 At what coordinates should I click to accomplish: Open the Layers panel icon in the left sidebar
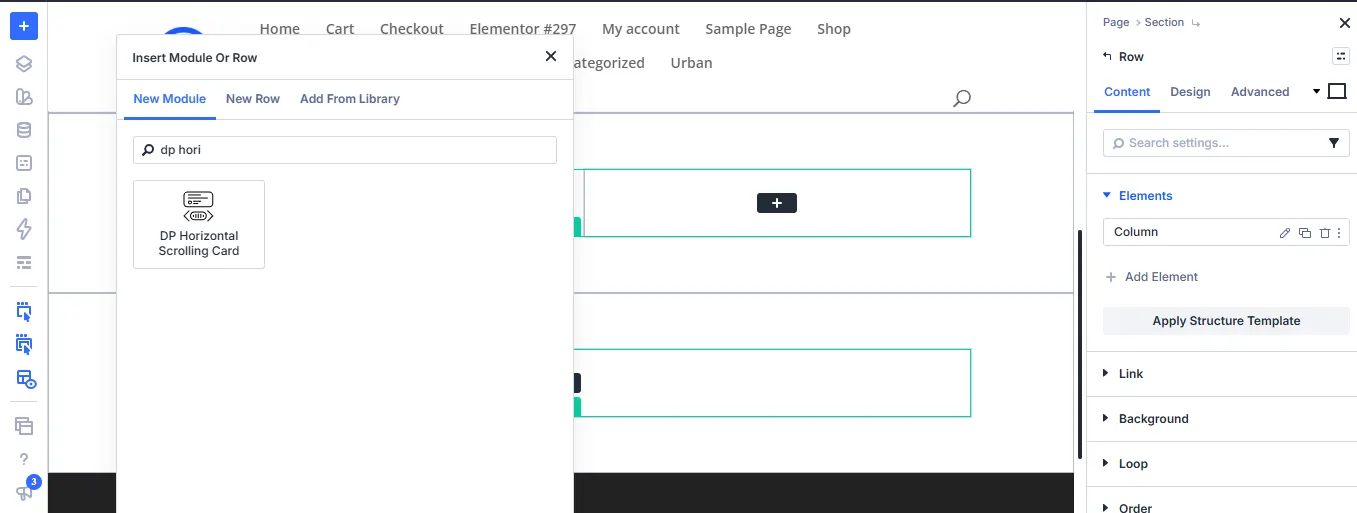point(24,64)
